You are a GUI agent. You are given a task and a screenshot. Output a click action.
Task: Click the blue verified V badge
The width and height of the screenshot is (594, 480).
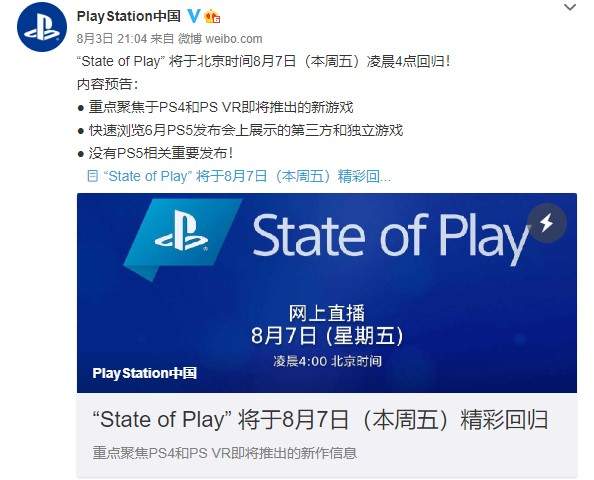(194, 16)
